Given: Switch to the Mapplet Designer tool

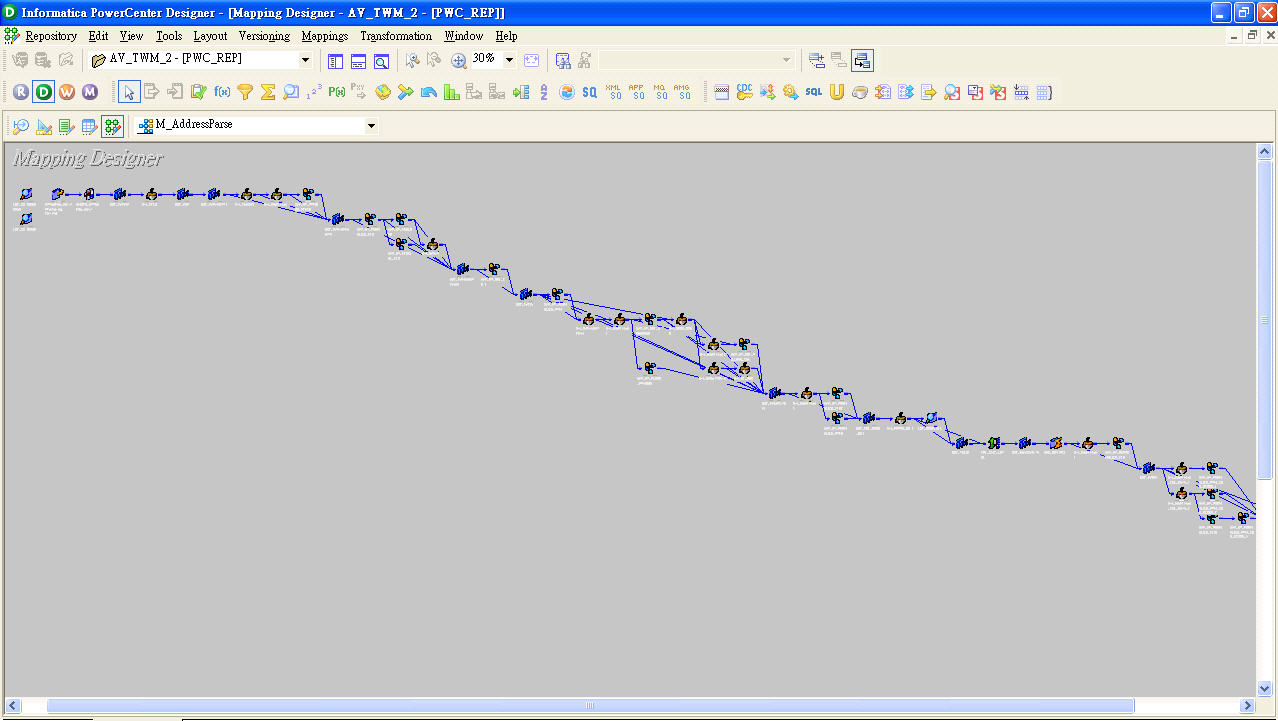Looking at the screenshot, I should click(x=90, y=126).
